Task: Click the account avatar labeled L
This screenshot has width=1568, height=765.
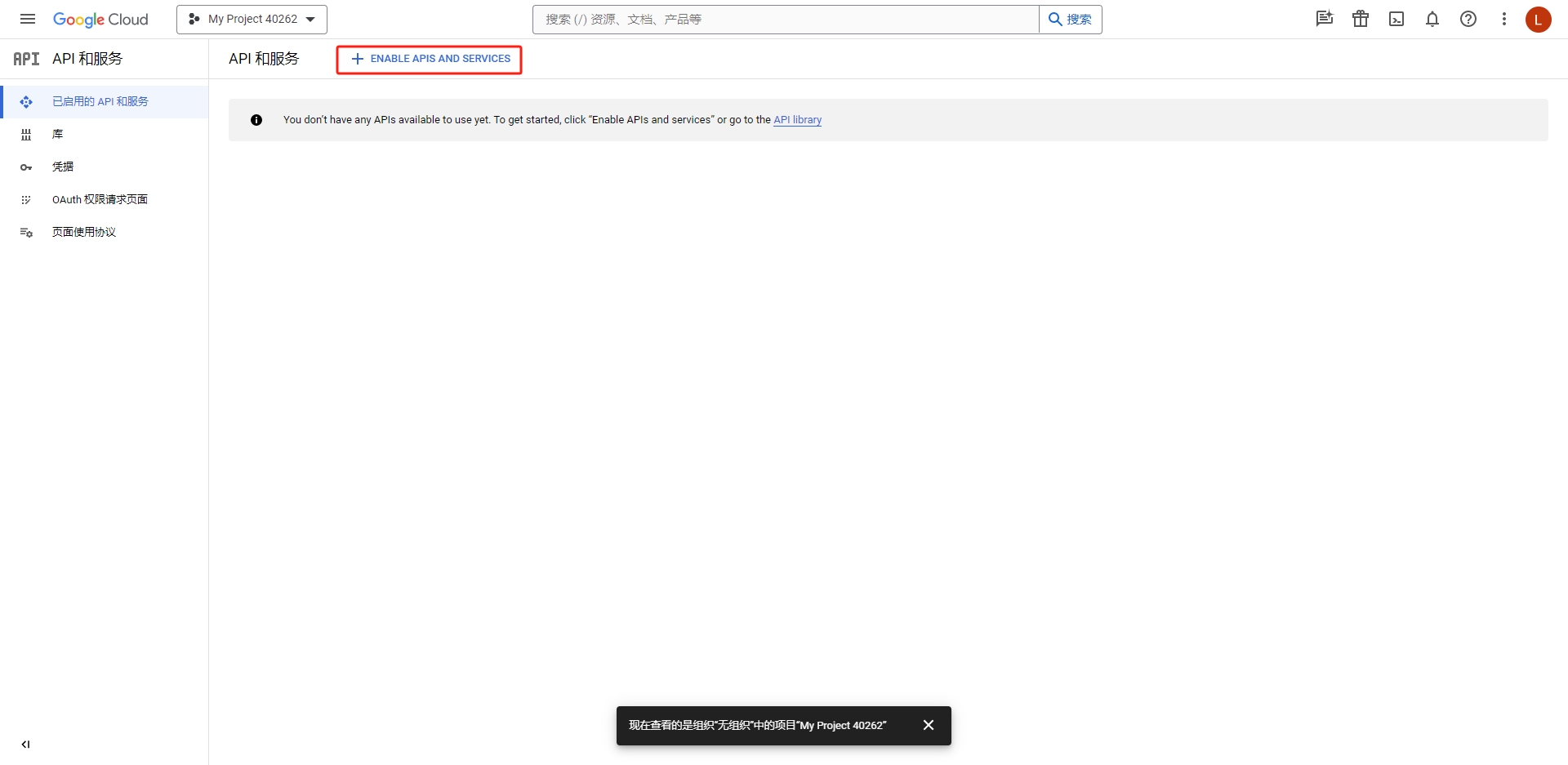Action: (x=1539, y=20)
